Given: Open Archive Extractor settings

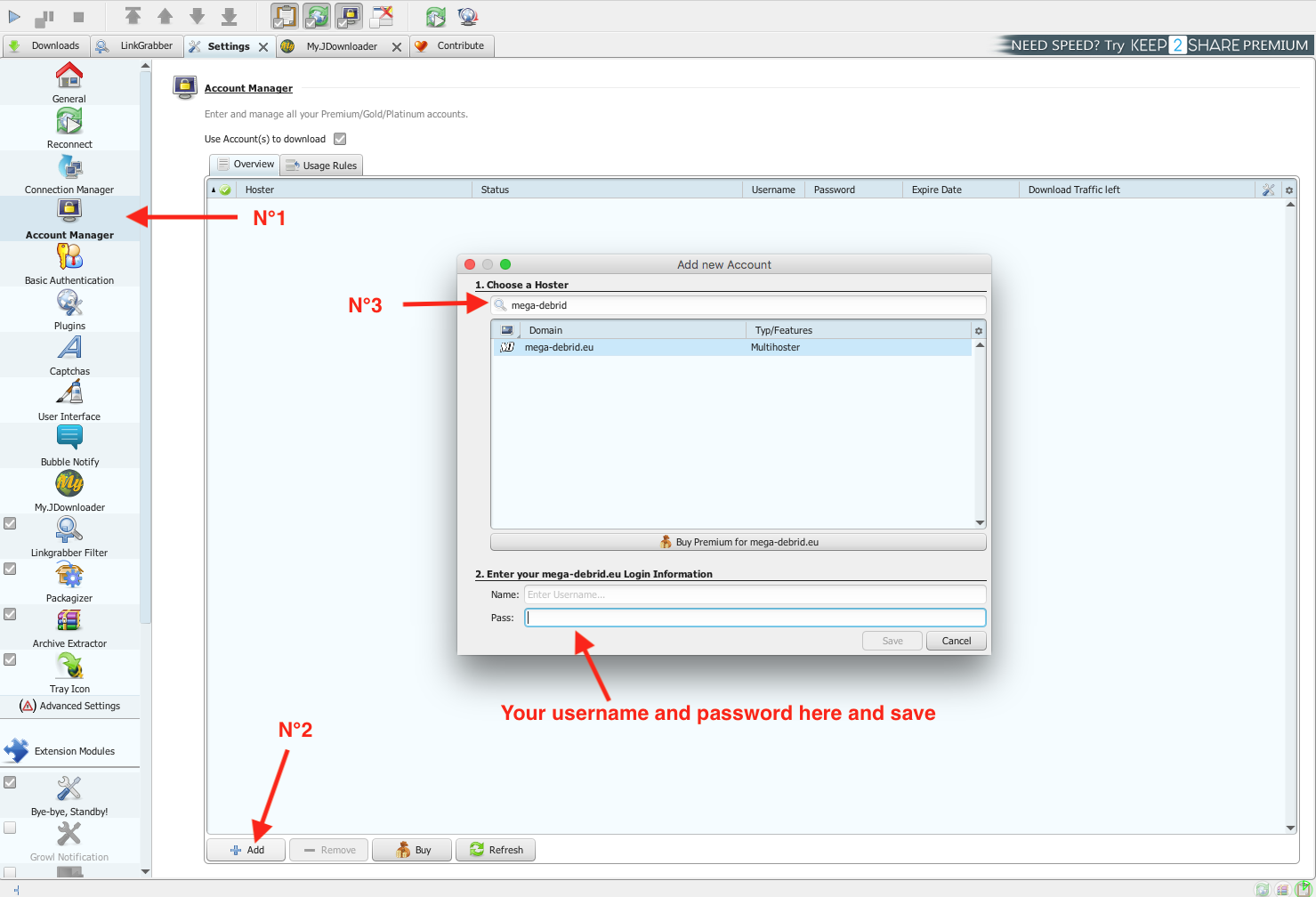Looking at the screenshot, I should (x=69, y=627).
